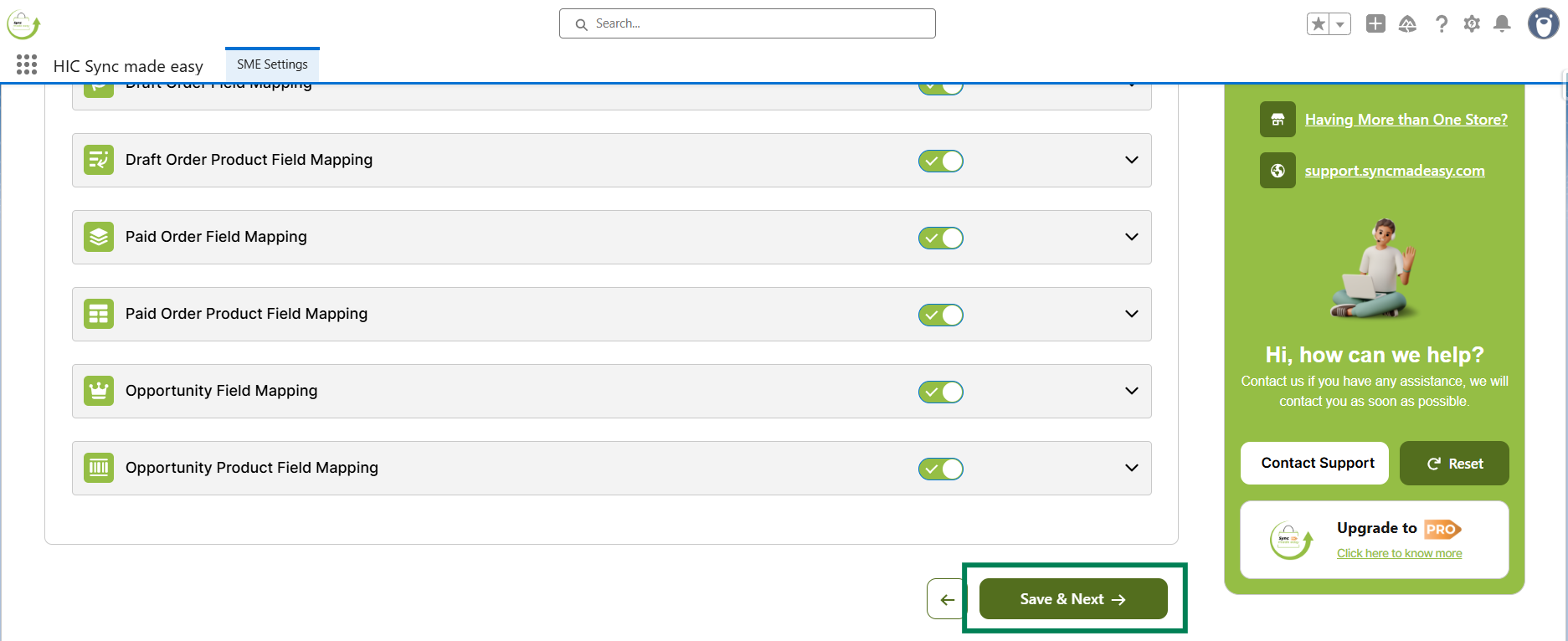Click the Favorites star icon
Image resolution: width=1568 pixels, height=641 pixels.
(1319, 24)
